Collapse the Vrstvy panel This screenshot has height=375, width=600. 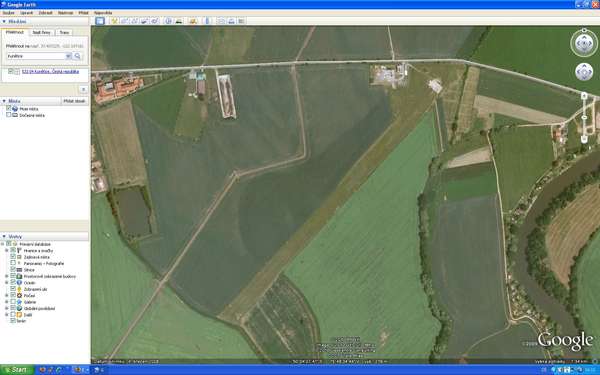pos(4,236)
